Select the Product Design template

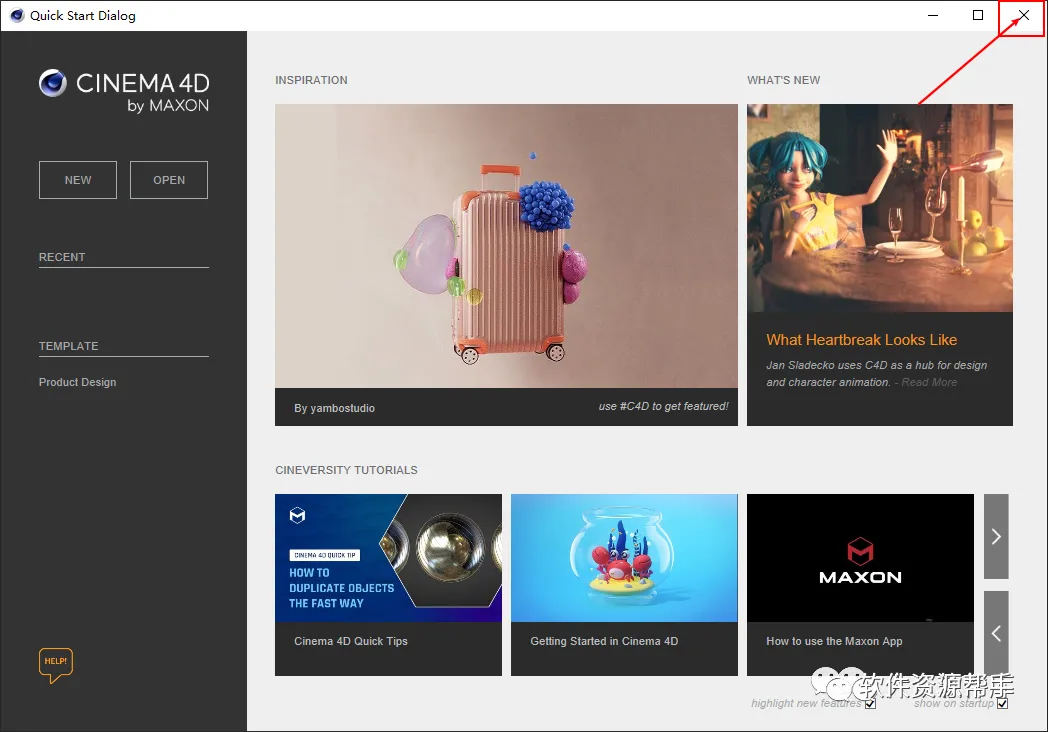click(x=78, y=382)
